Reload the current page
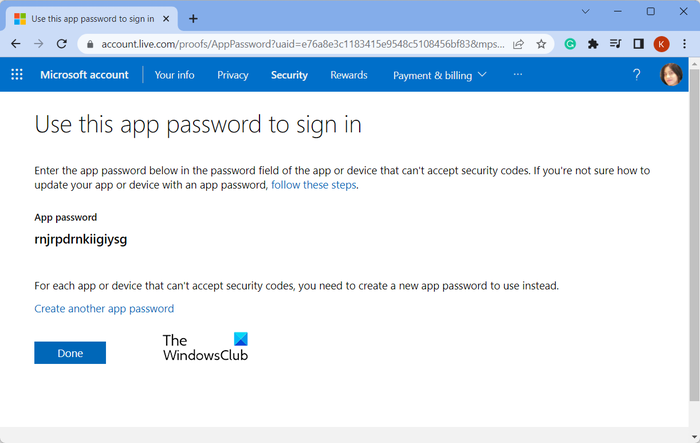This screenshot has width=700, height=443. (62, 44)
